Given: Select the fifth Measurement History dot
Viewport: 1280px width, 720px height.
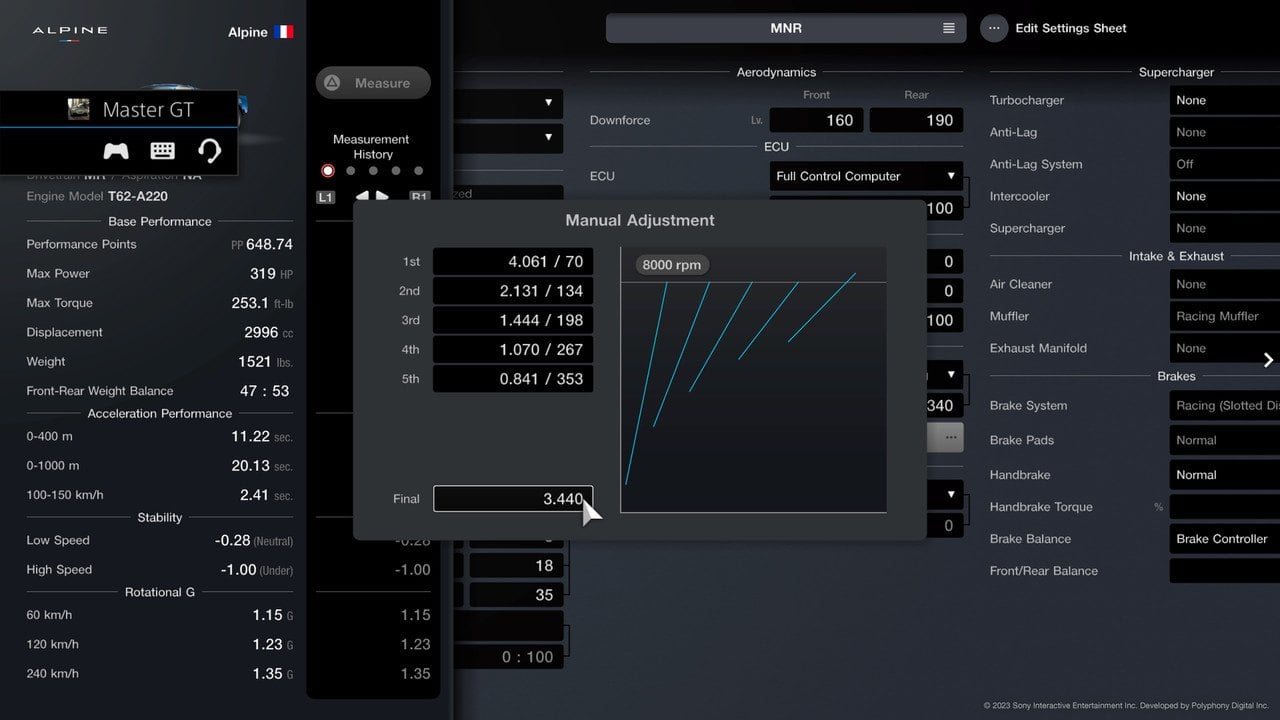Looking at the screenshot, I should coord(418,171).
